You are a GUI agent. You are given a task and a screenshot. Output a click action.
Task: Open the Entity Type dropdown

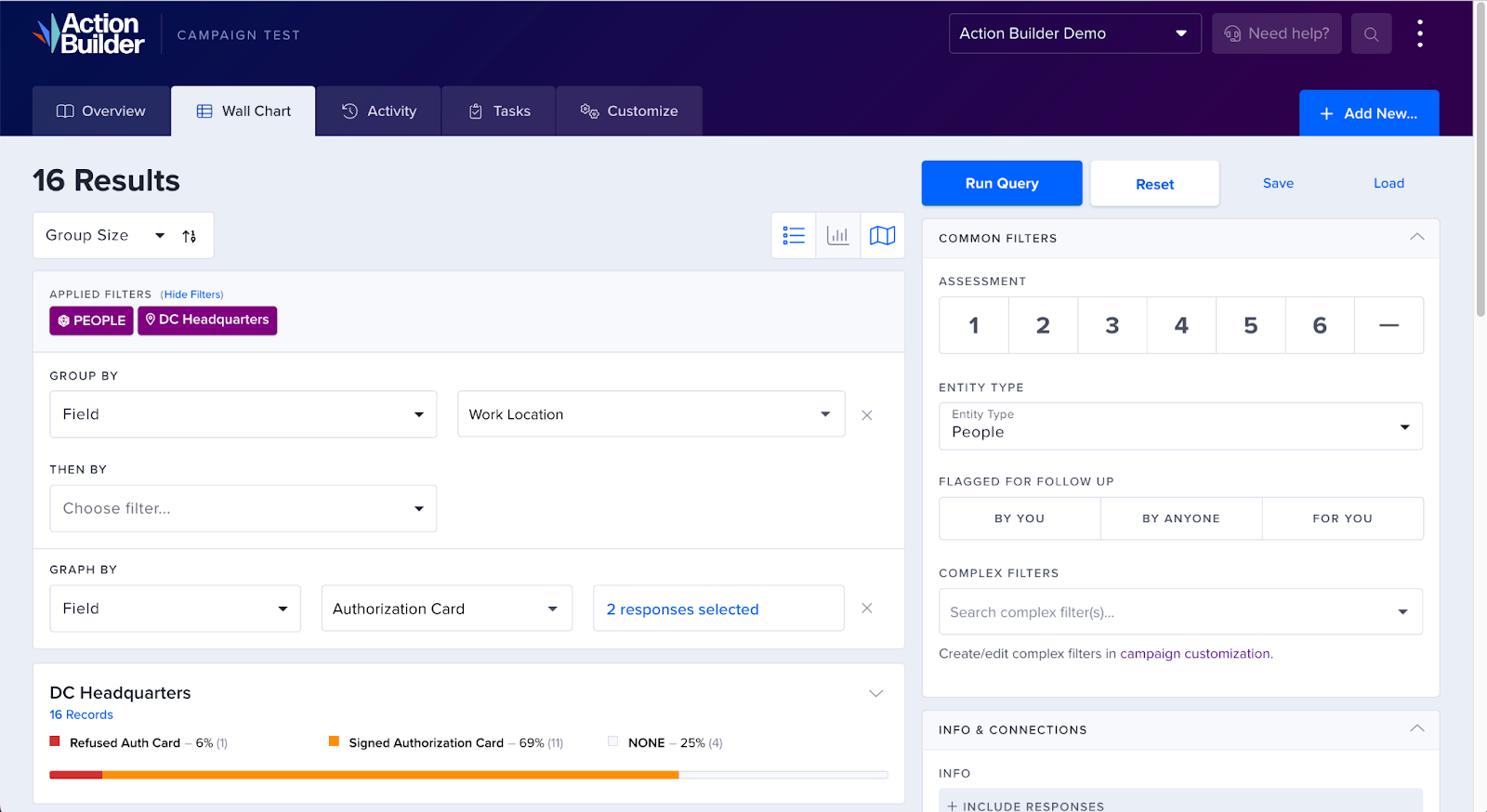(x=1180, y=426)
